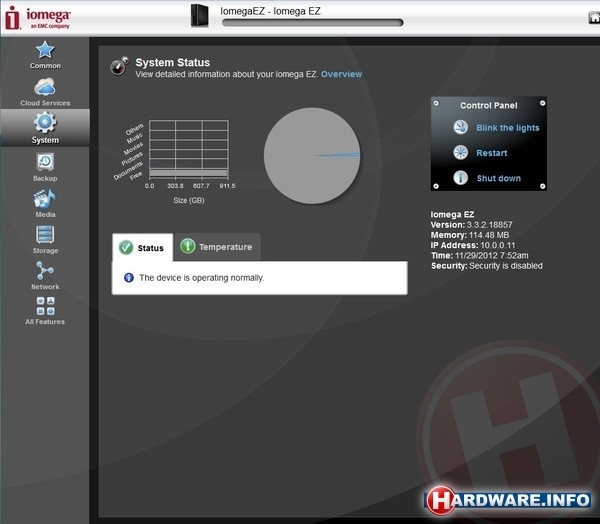Click the Restart link
The width and height of the screenshot is (600, 524).
tap(492, 153)
